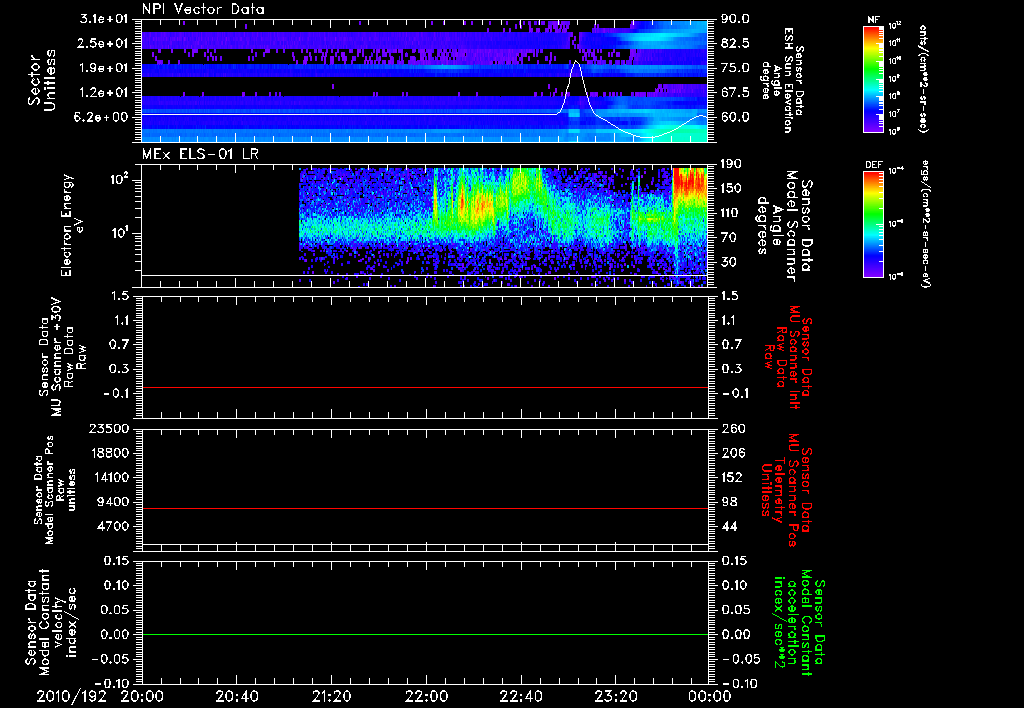Click the '1.2e+01' sector tick value

click(x=104, y=93)
